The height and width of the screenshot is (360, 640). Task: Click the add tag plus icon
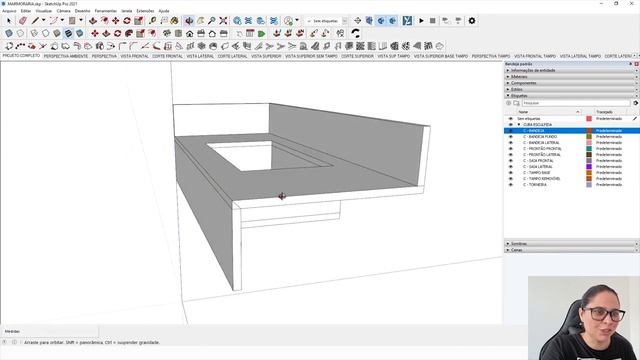[x=509, y=103]
